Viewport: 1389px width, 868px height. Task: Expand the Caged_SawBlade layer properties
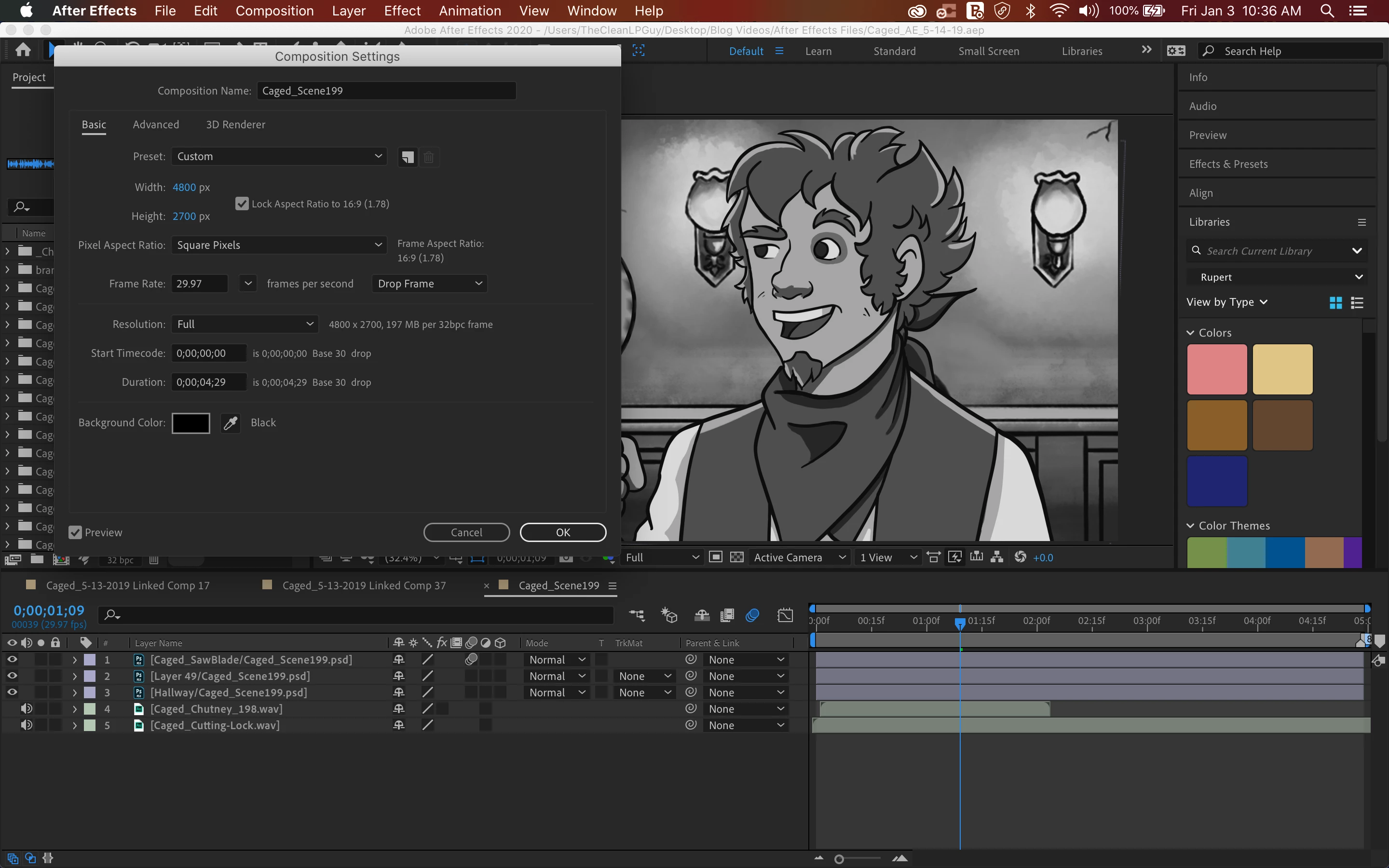click(x=75, y=660)
